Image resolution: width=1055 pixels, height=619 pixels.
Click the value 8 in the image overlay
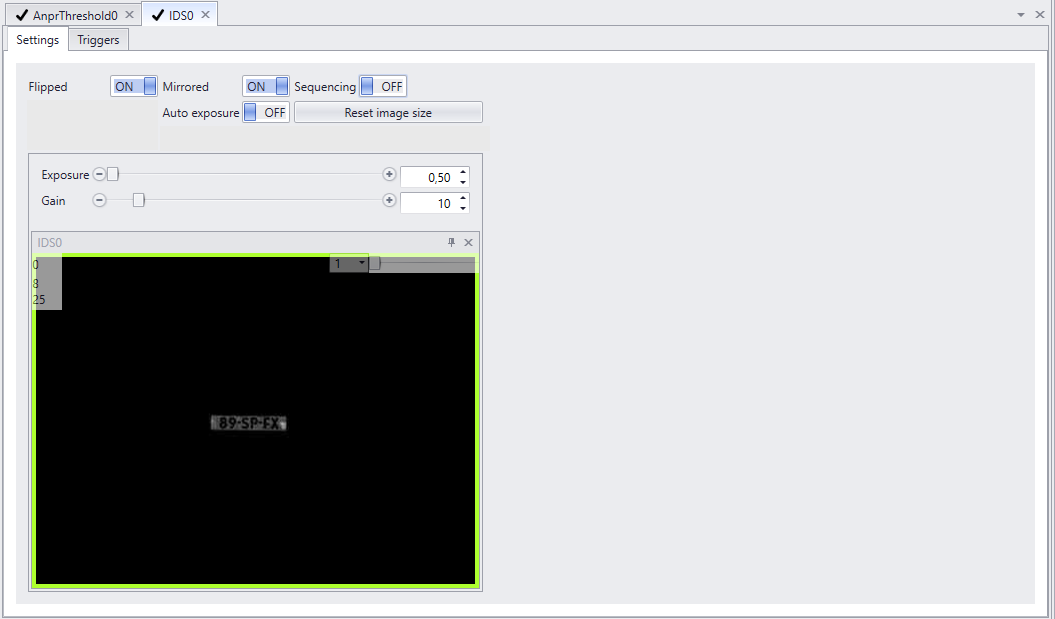point(36,283)
